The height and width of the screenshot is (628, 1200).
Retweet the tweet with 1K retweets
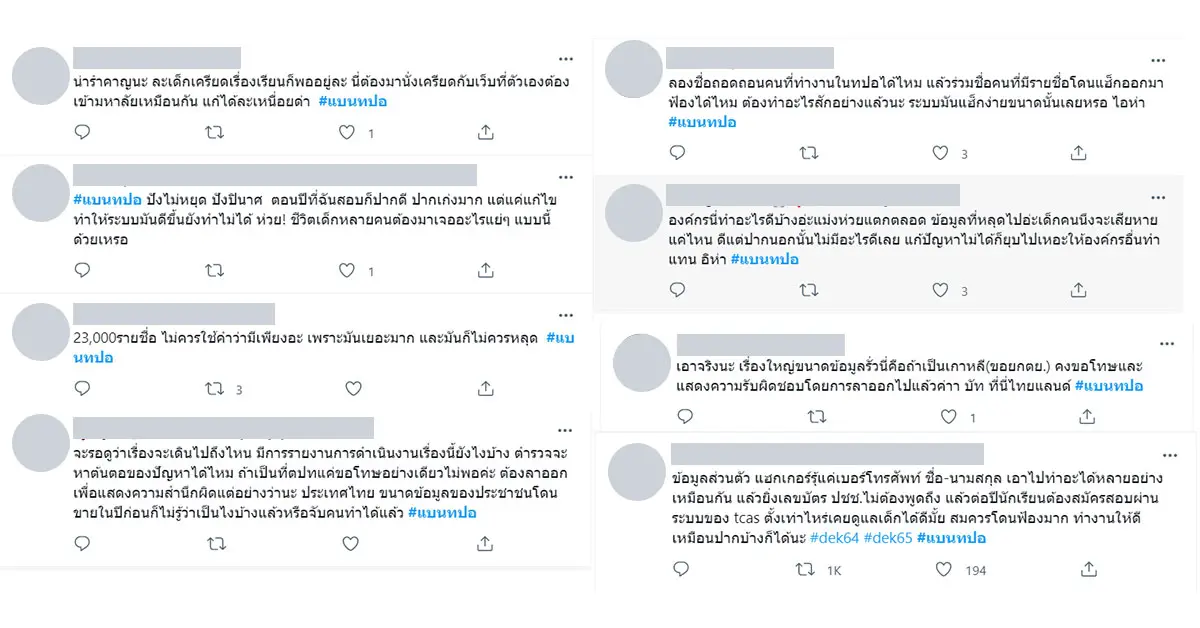[x=804, y=569]
